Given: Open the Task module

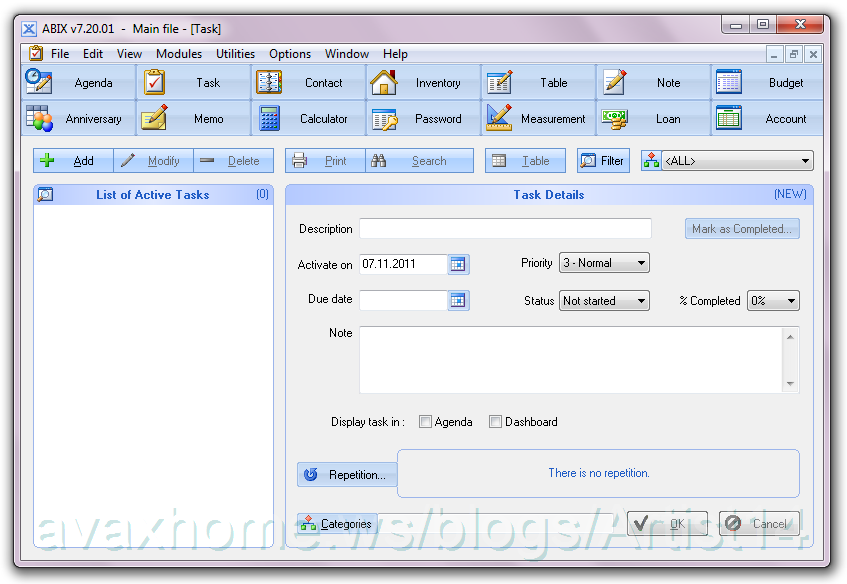Looking at the screenshot, I should [193, 83].
